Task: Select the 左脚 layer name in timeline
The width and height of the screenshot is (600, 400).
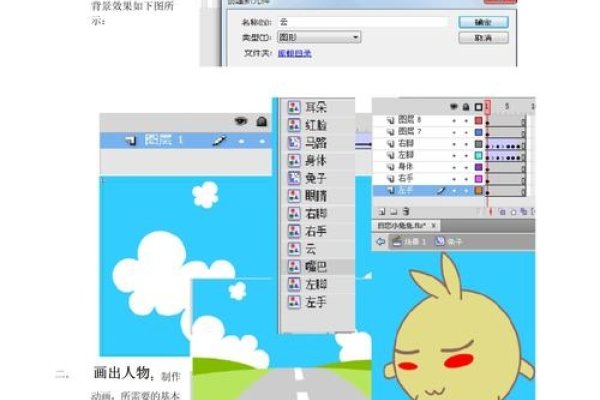Action: click(406, 155)
